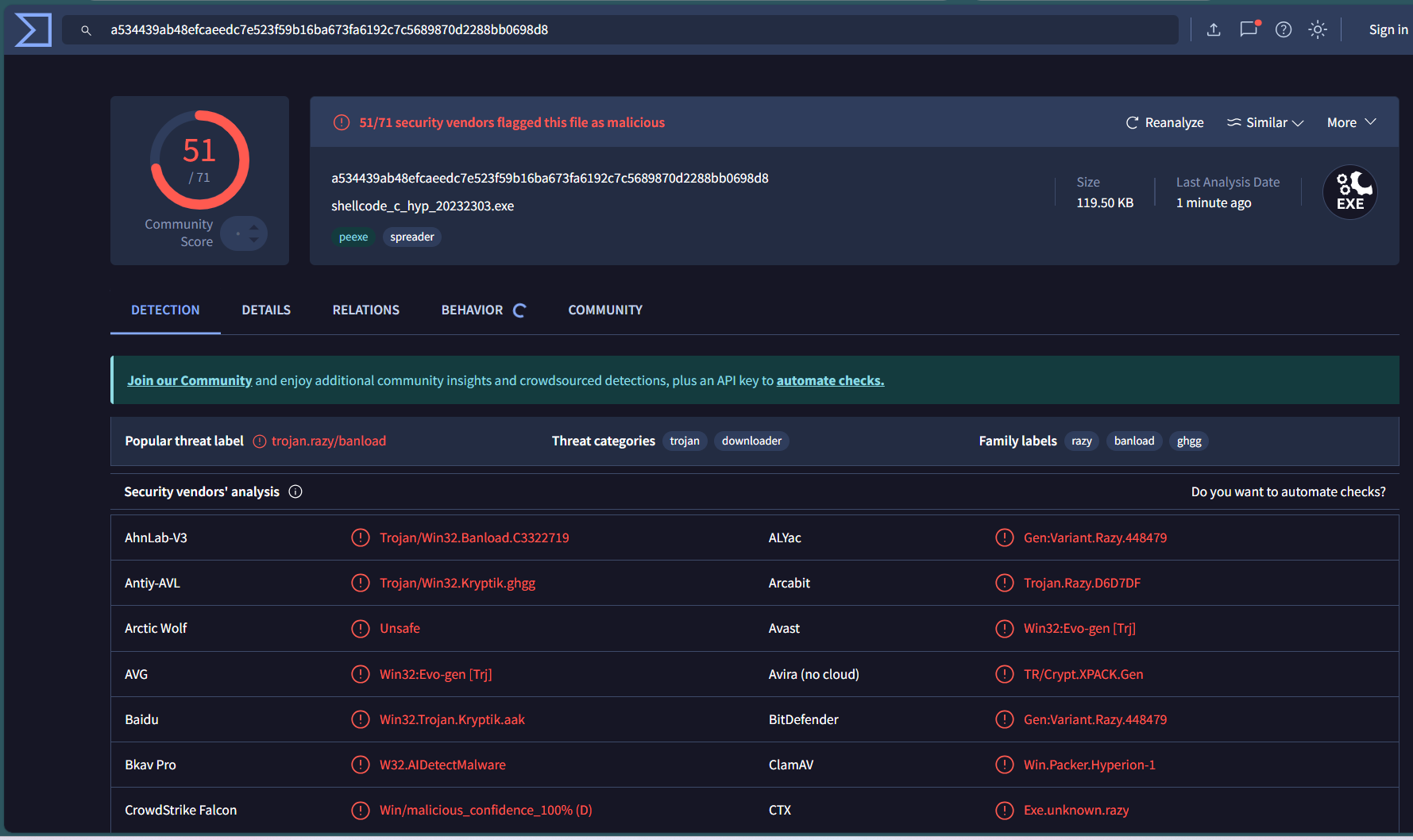Open the upload file icon

pos(1214,30)
